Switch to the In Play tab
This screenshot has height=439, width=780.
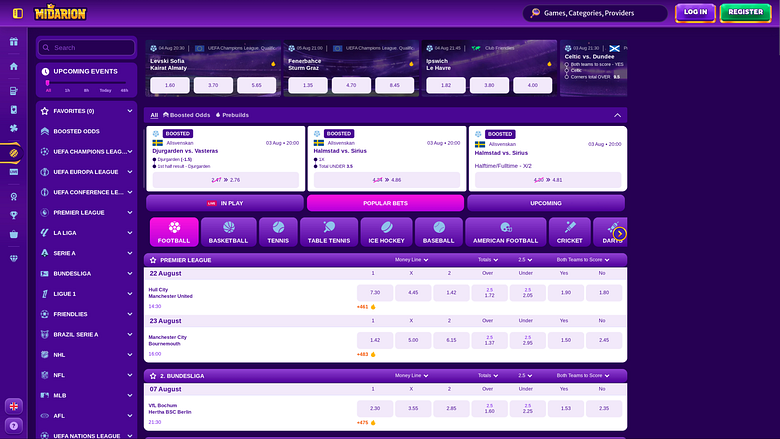(225, 203)
